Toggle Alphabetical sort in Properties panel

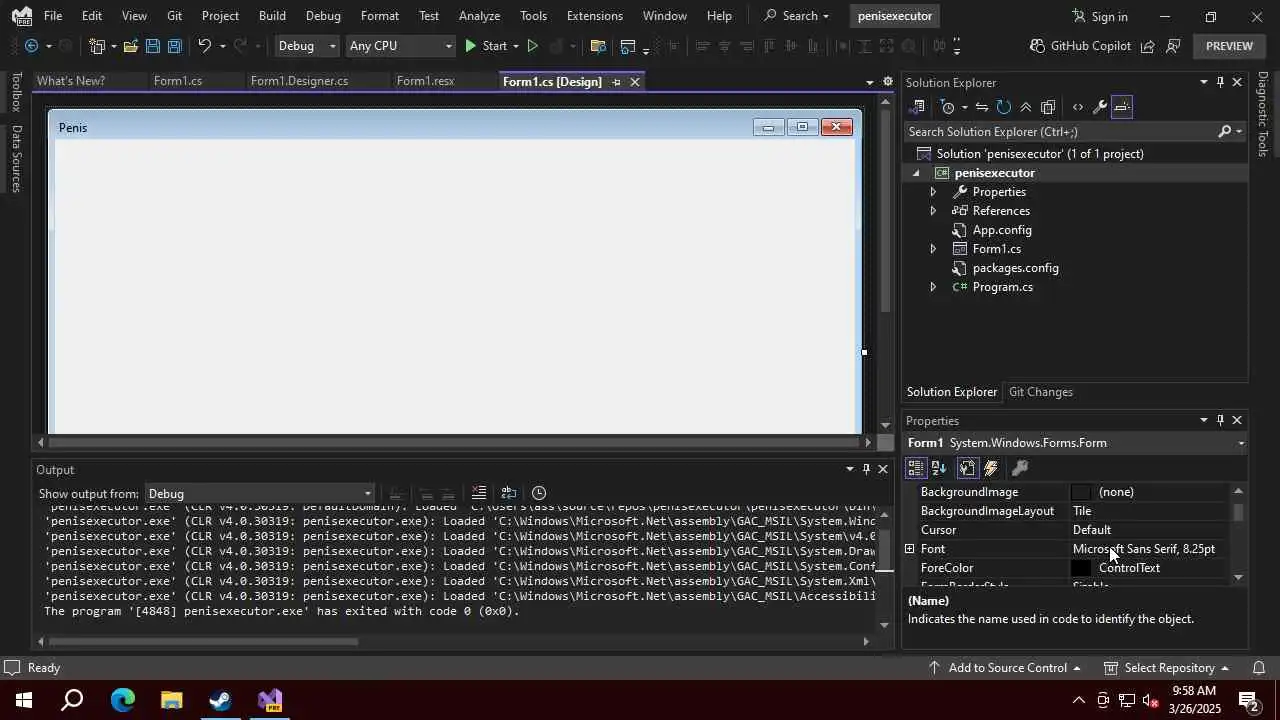click(x=939, y=468)
